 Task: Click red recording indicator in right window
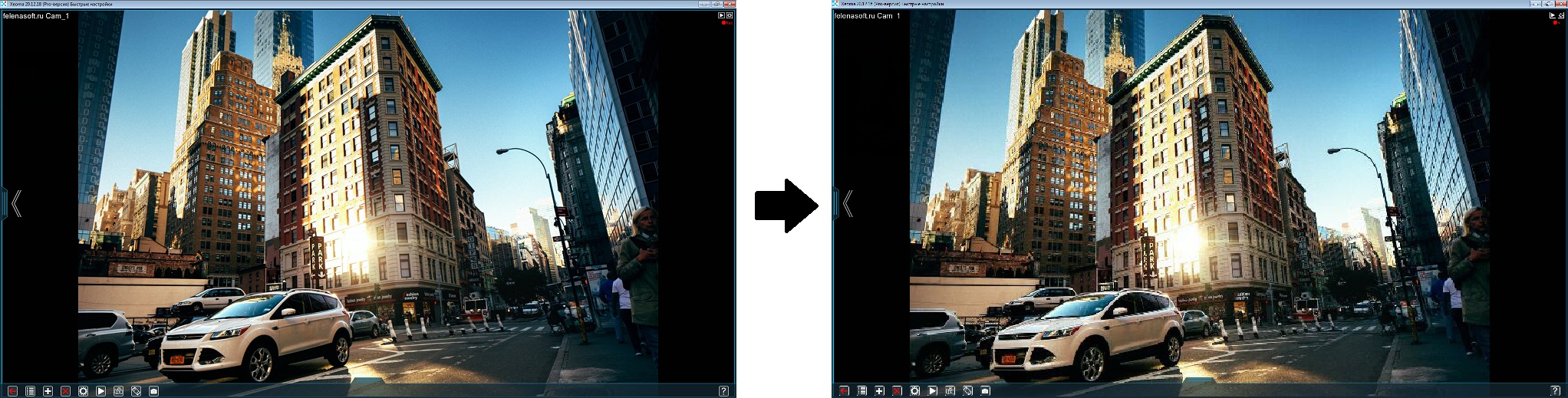click(1558, 23)
